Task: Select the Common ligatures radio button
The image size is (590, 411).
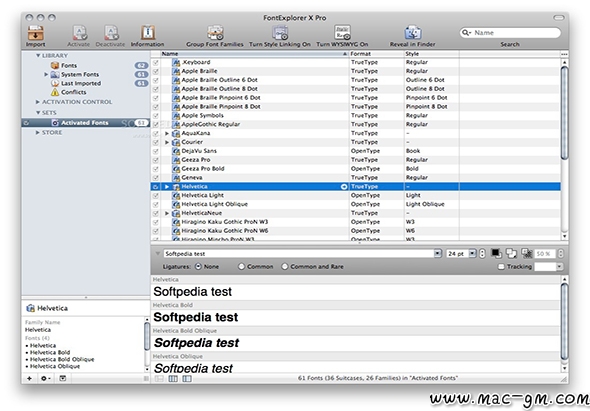Action: click(x=242, y=266)
